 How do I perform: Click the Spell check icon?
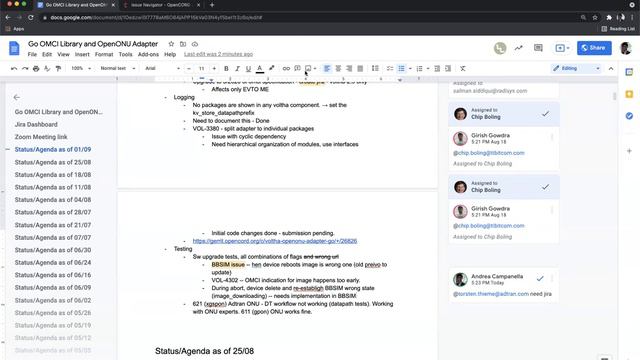coord(47,69)
